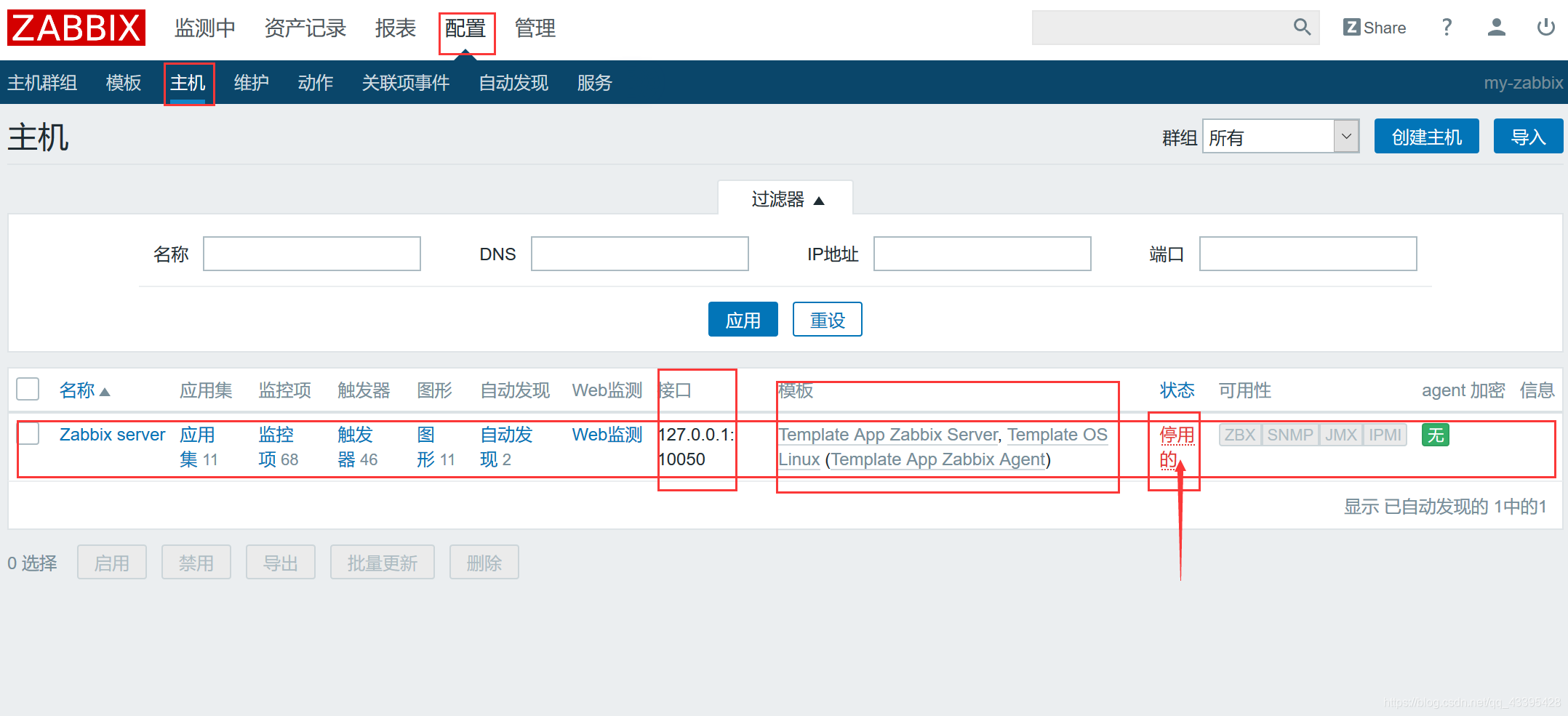Click the IPMI availability indicator
1568x716 pixels.
pyautogui.click(x=1385, y=435)
